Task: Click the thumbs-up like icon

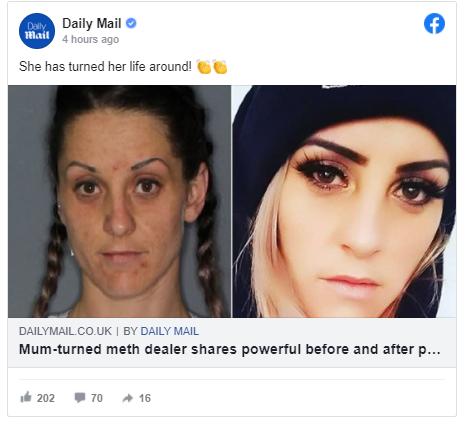Action: (26, 397)
